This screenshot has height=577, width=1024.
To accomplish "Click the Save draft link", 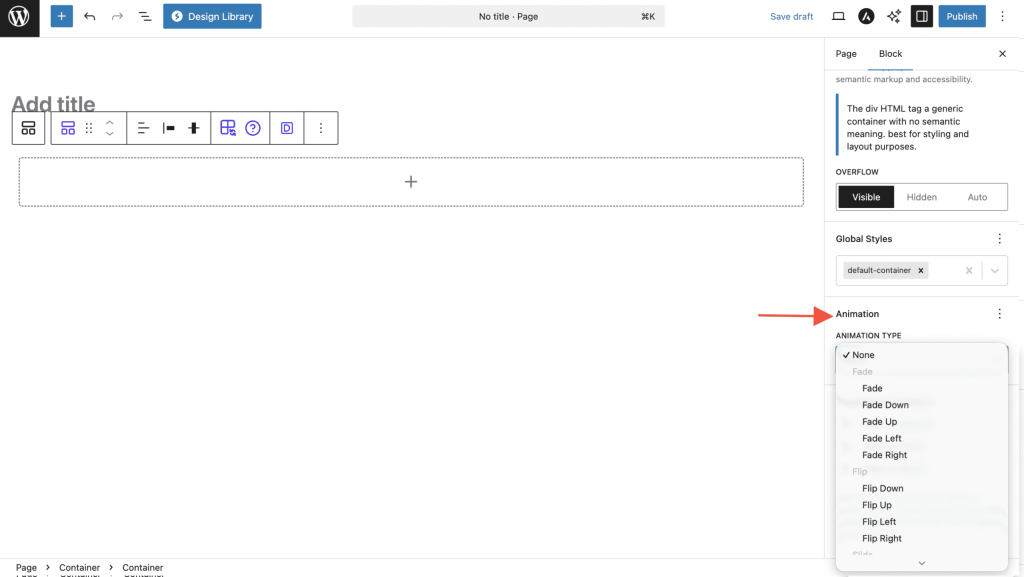I will [791, 16].
